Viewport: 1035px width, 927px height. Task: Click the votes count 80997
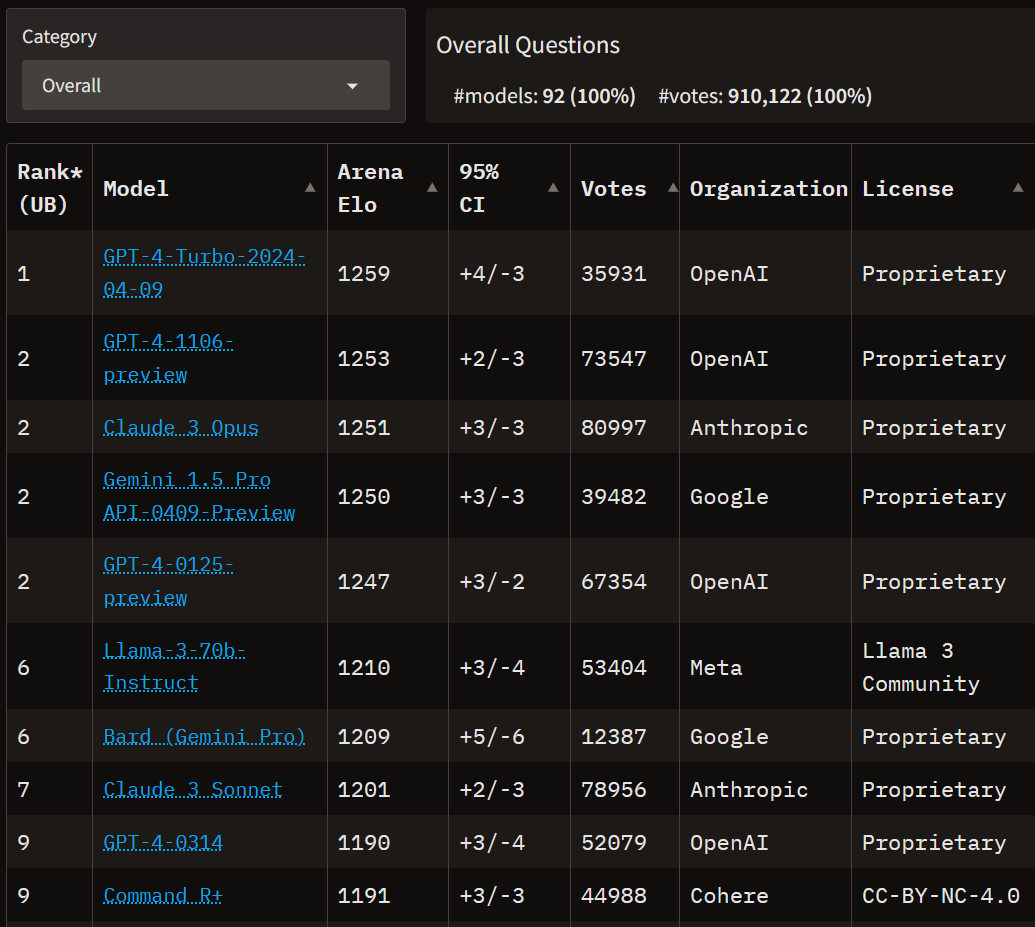click(614, 427)
